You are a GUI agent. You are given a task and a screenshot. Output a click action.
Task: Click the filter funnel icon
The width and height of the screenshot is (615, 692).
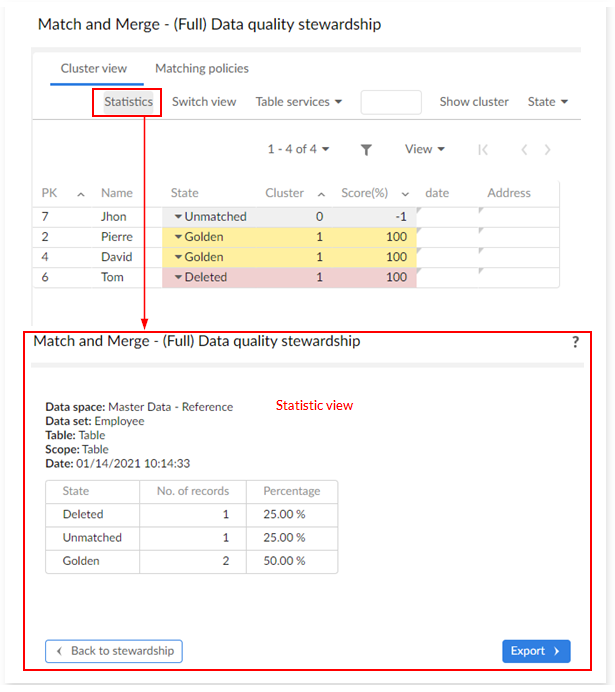point(367,150)
